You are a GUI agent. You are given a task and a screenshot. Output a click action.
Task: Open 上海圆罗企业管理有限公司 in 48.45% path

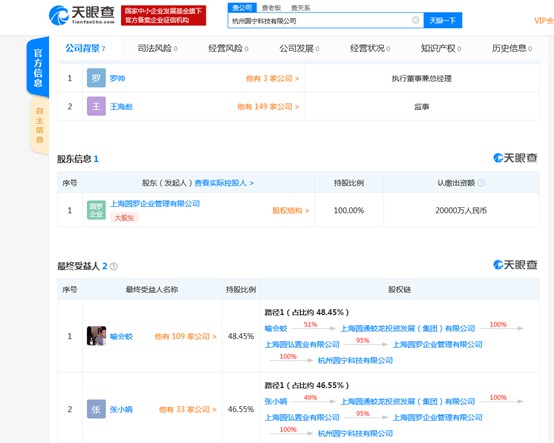click(437, 344)
